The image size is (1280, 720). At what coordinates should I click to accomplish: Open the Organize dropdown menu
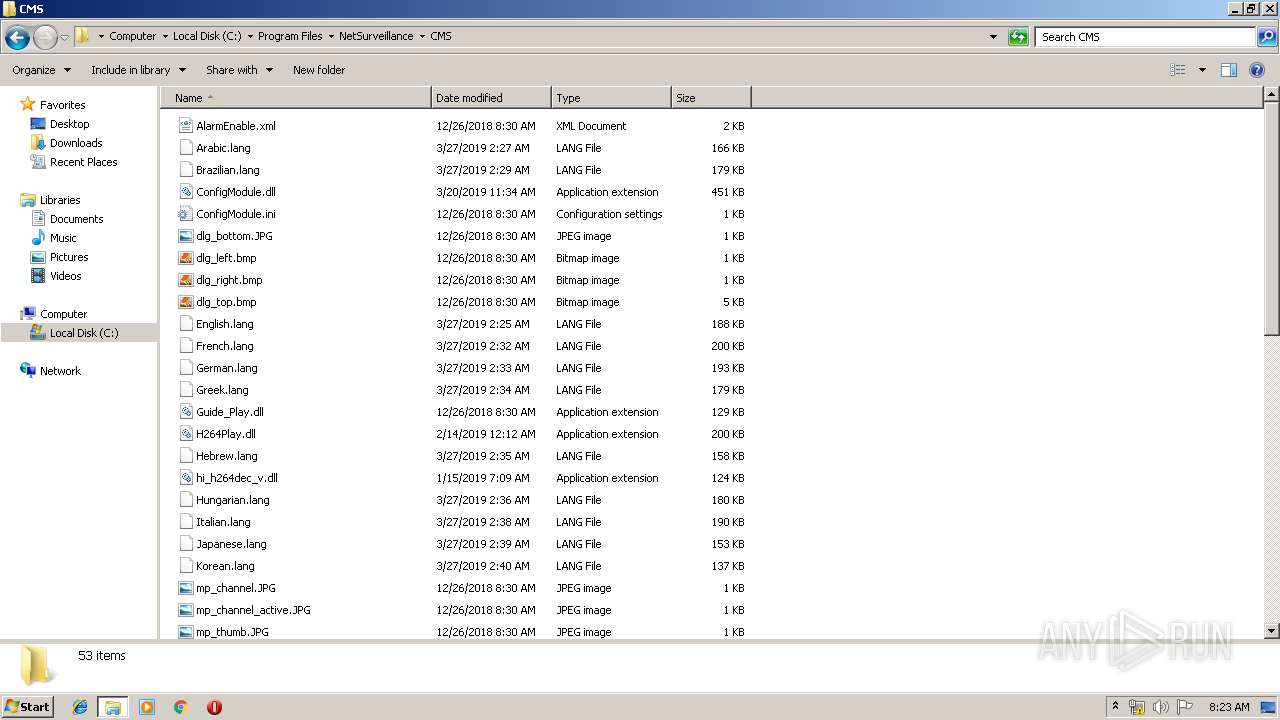pos(41,70)
